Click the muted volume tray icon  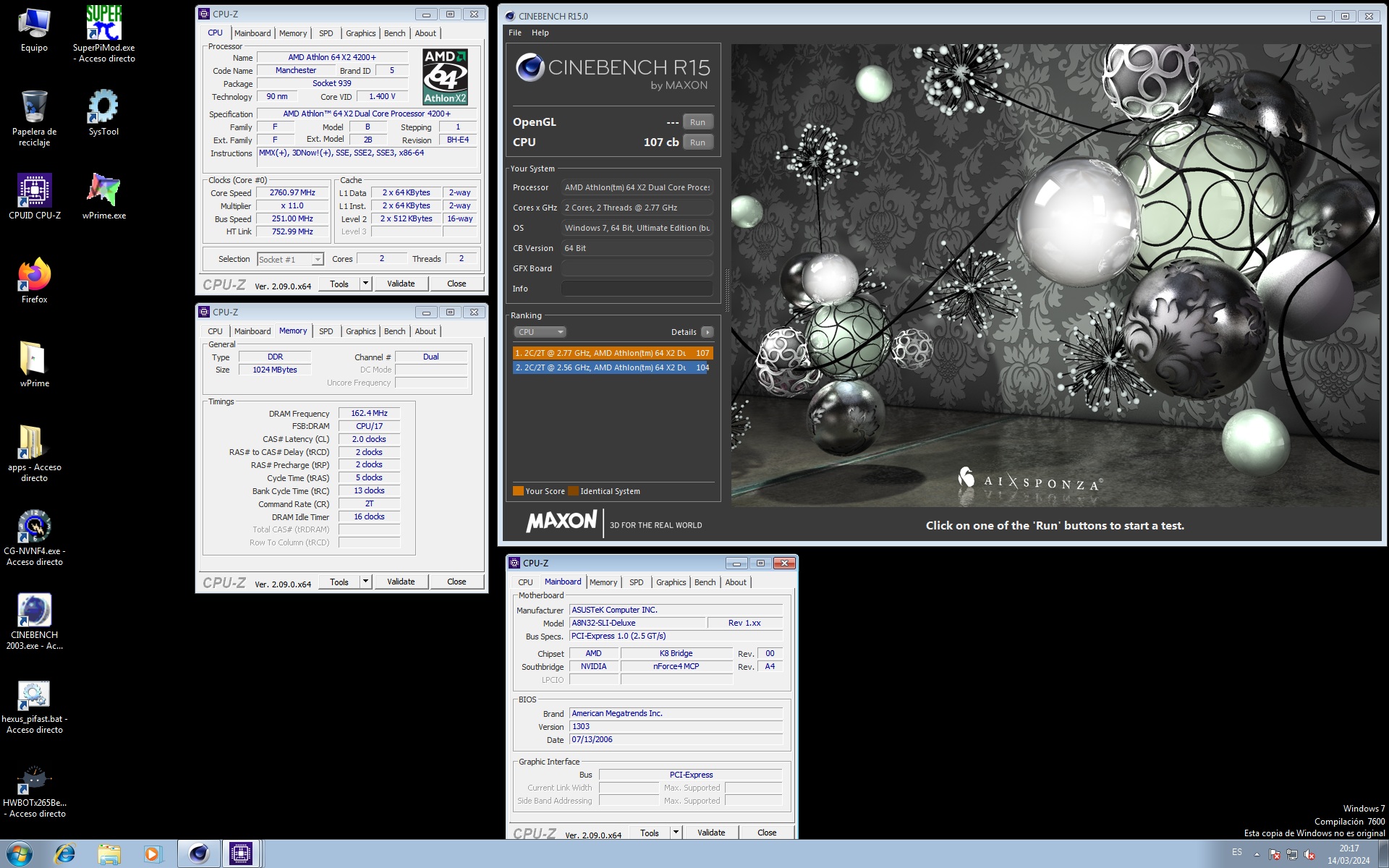pyautogui.click(x=1309, y=854)
